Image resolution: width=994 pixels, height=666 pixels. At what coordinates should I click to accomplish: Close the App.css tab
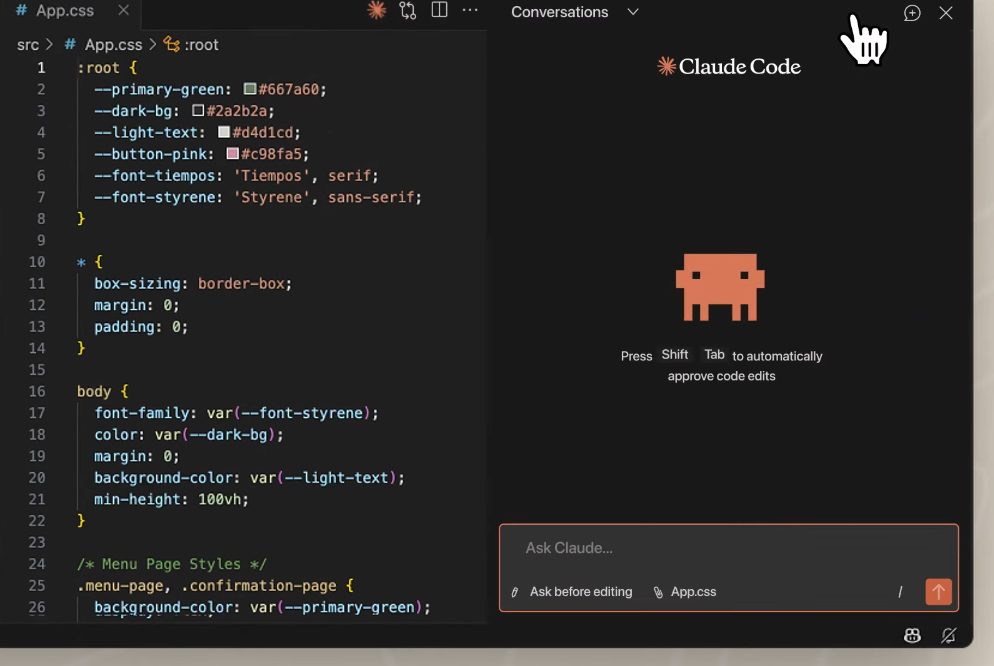[124, 10]
